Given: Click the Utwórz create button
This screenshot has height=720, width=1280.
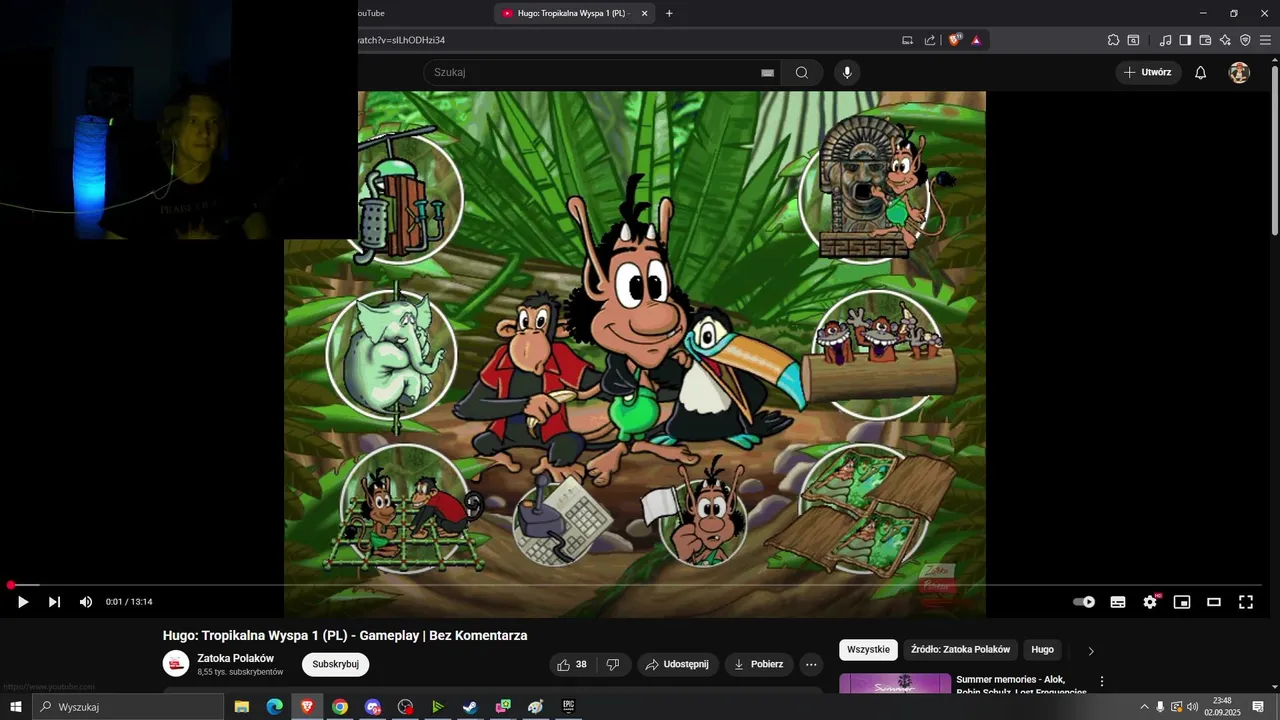Looking at the screenshot, I should [x=1148, y=72].
